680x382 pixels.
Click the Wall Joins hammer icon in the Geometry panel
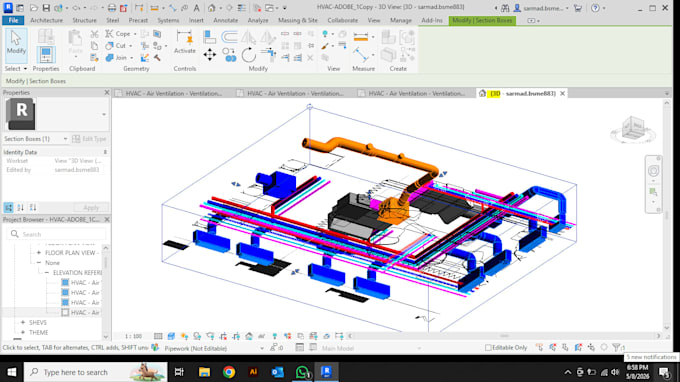point(157,57)
